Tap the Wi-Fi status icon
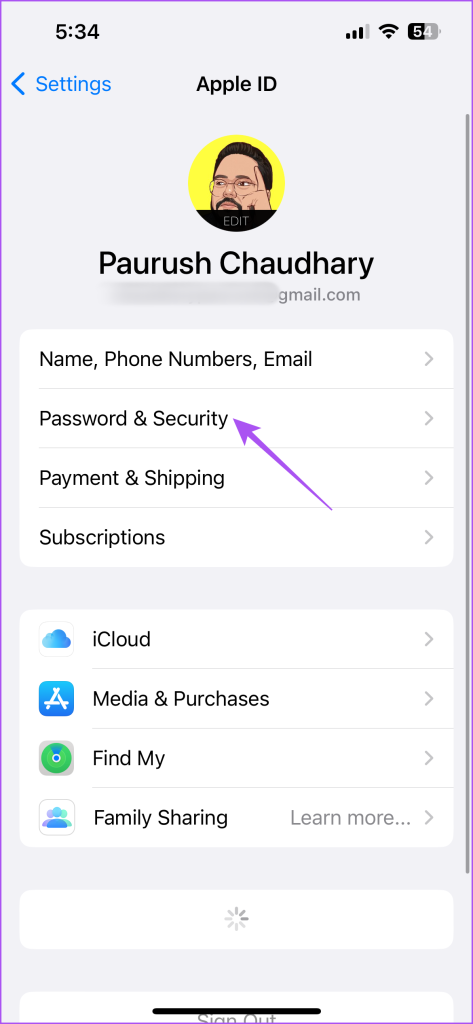This screenshot has height=1024, width=473. point(389,32)
